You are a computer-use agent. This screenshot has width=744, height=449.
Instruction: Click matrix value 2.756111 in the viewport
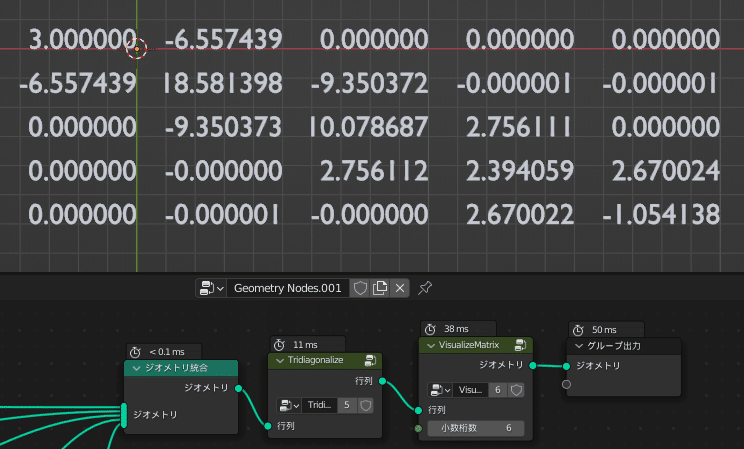click(x=519, y=127)
